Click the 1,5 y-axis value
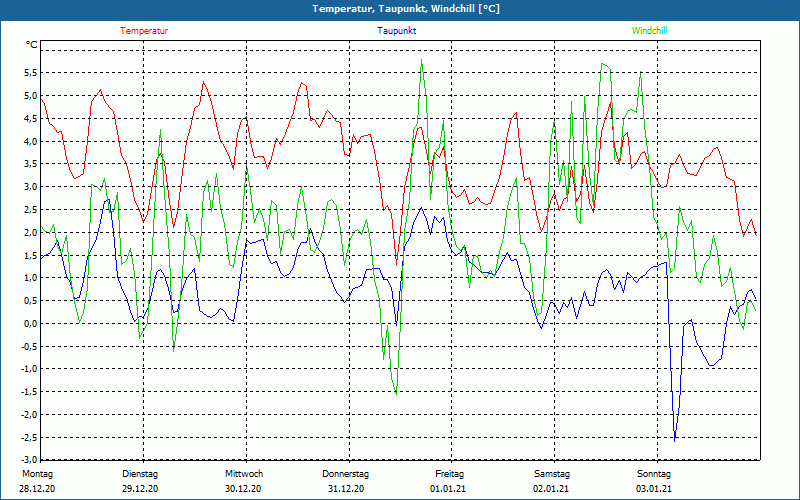This screenshot has width=800, height=500. (30, 255)
